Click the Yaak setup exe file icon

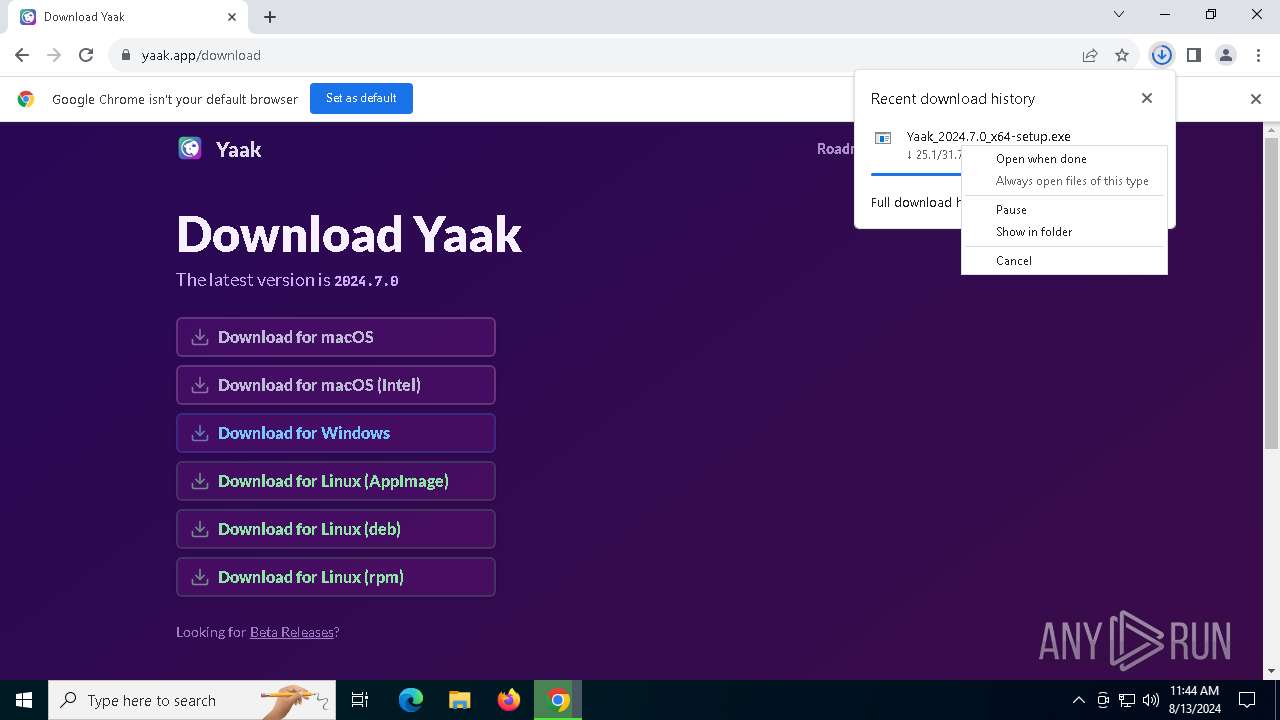tap(883, 139)
